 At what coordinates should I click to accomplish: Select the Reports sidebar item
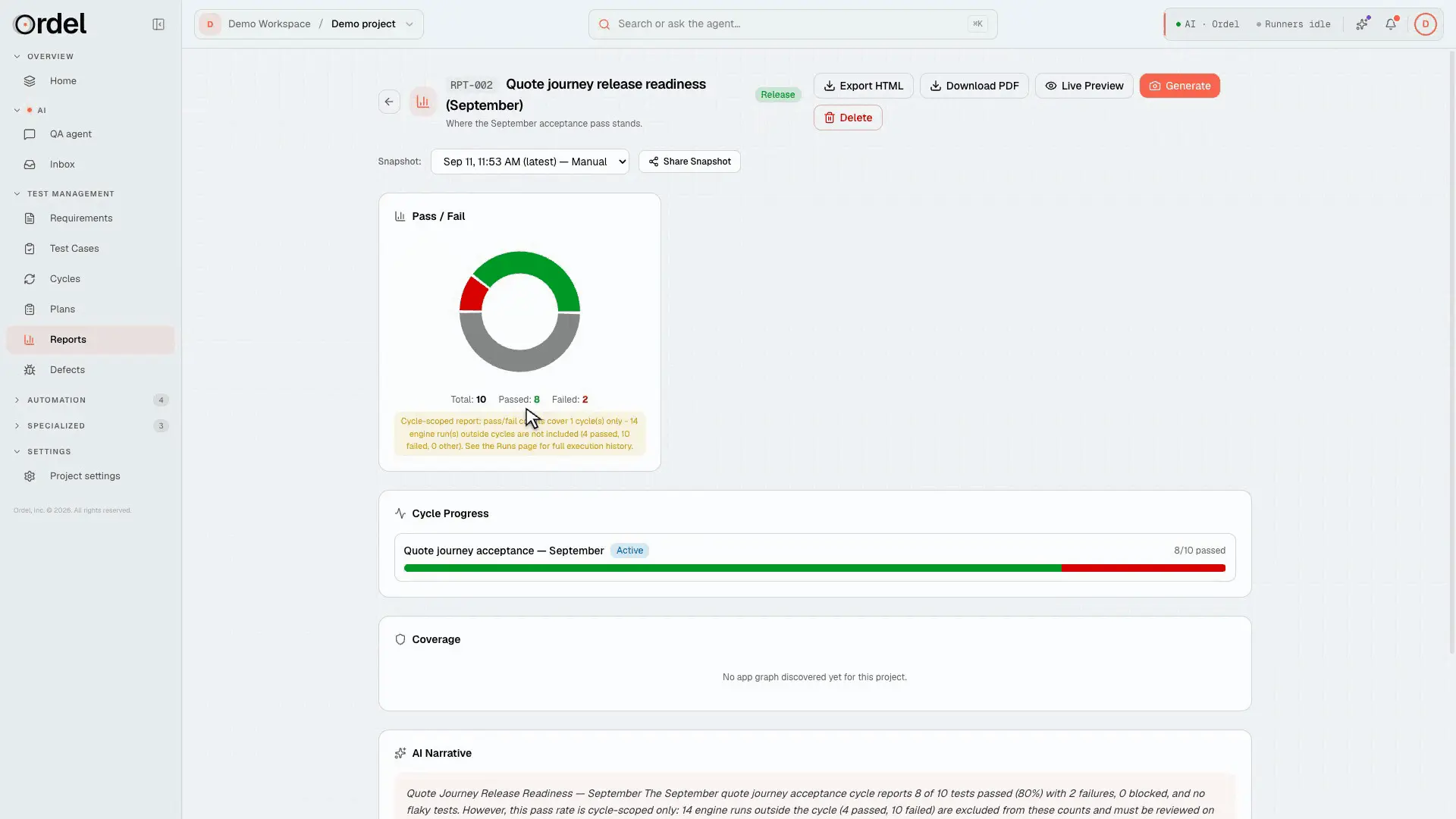click(90, 340)
